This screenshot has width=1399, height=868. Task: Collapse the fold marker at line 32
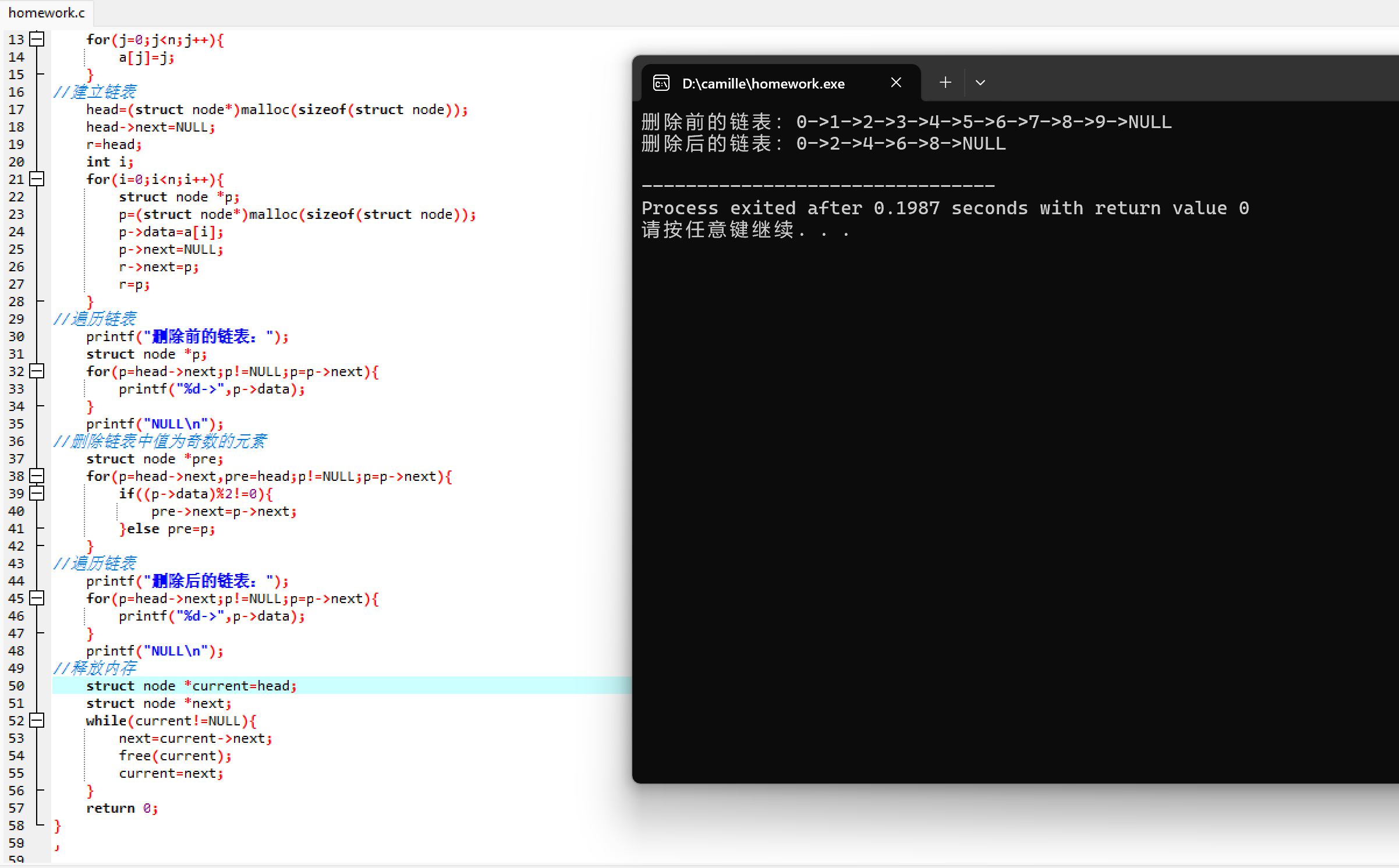click(37, 371)
